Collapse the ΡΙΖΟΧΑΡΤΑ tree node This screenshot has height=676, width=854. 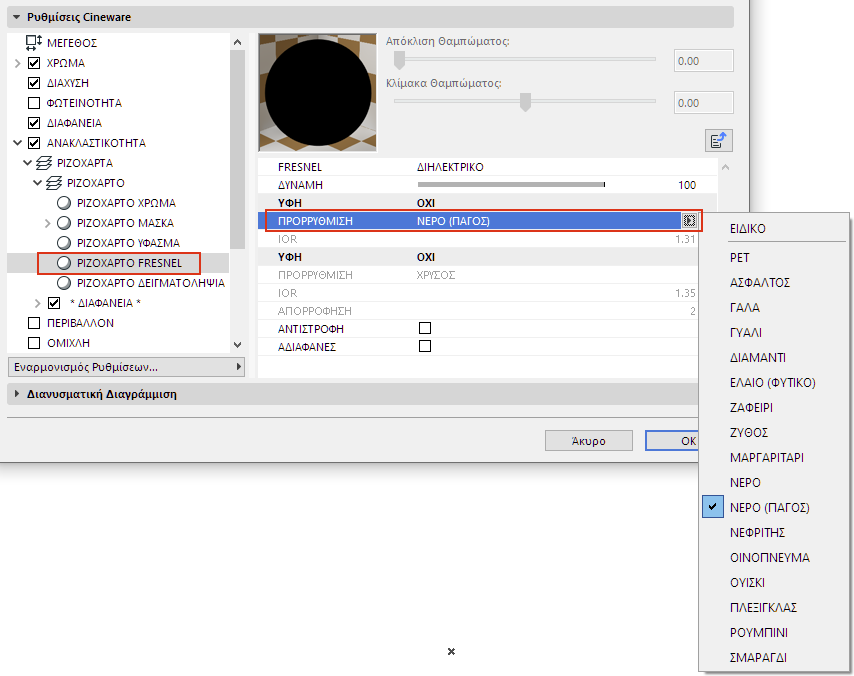click(27, 163)
